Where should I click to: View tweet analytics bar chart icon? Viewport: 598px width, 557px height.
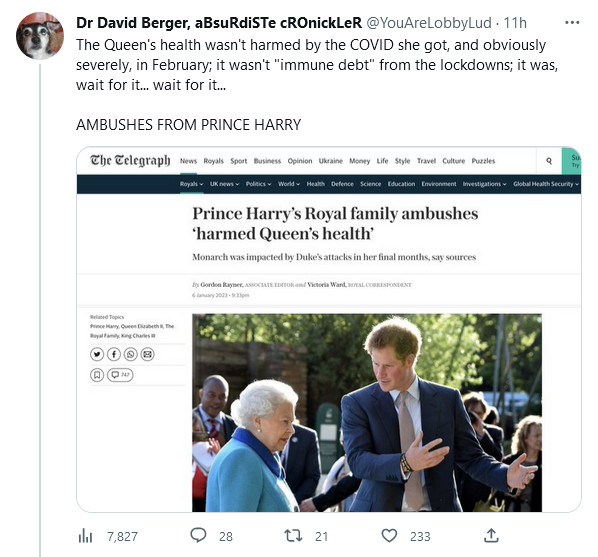85,536
